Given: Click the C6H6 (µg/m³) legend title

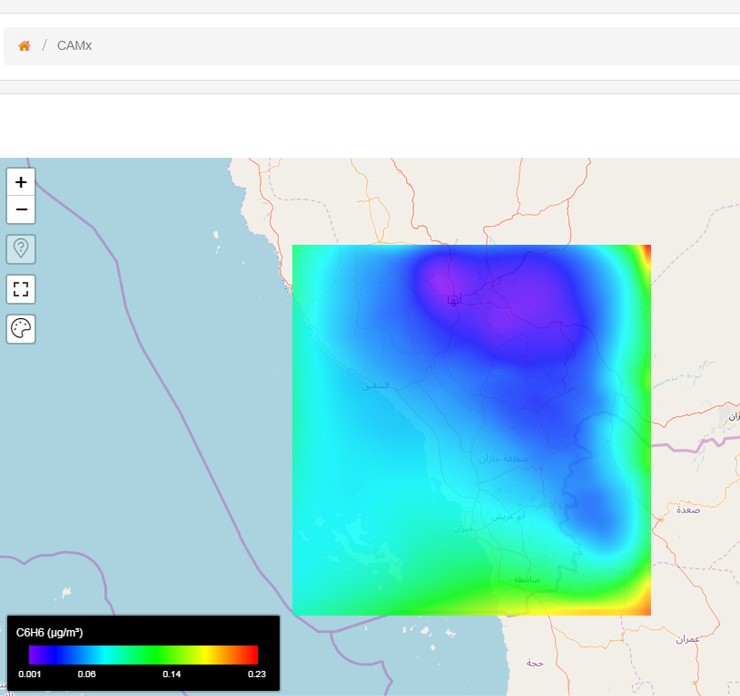Looking at the screenshot, I should pyautogui.click(x=50, y=632).
